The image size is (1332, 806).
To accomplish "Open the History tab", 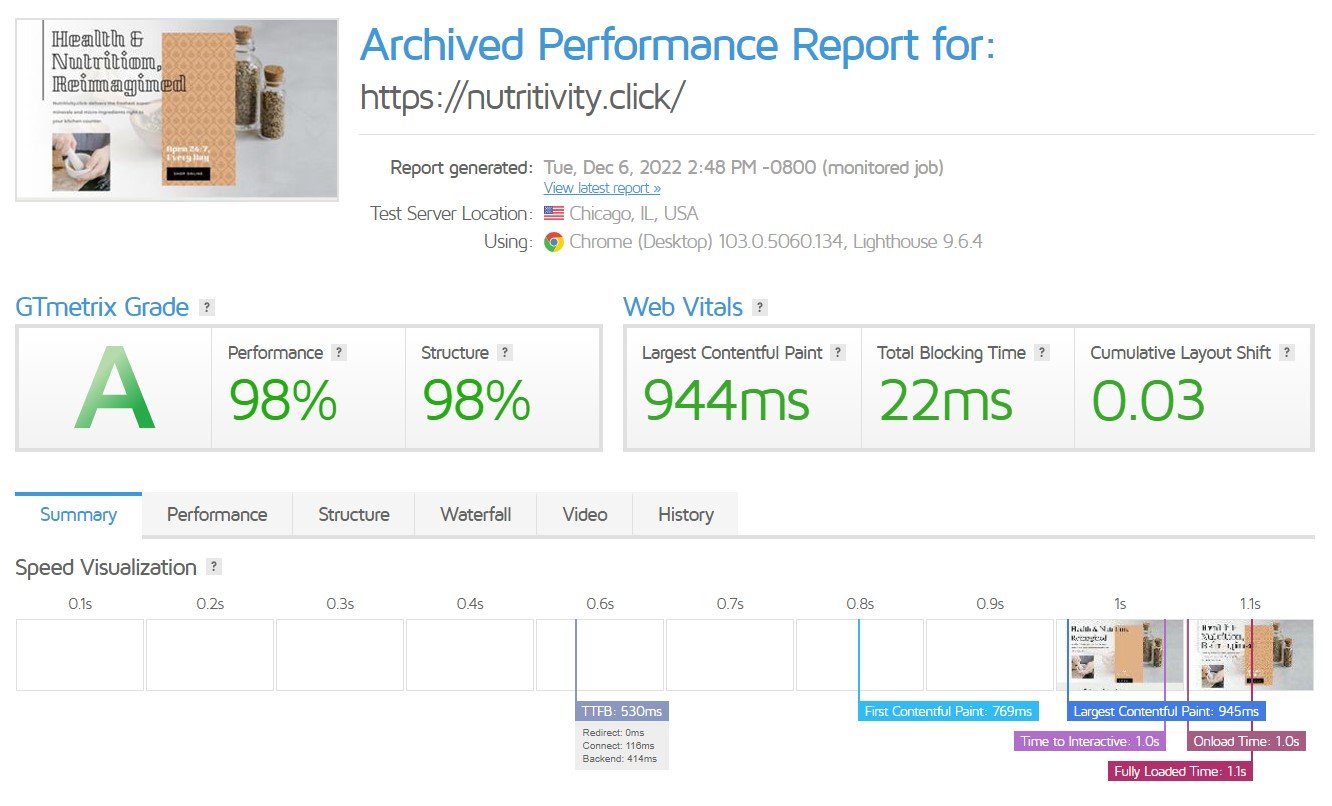I will [686, 515].
